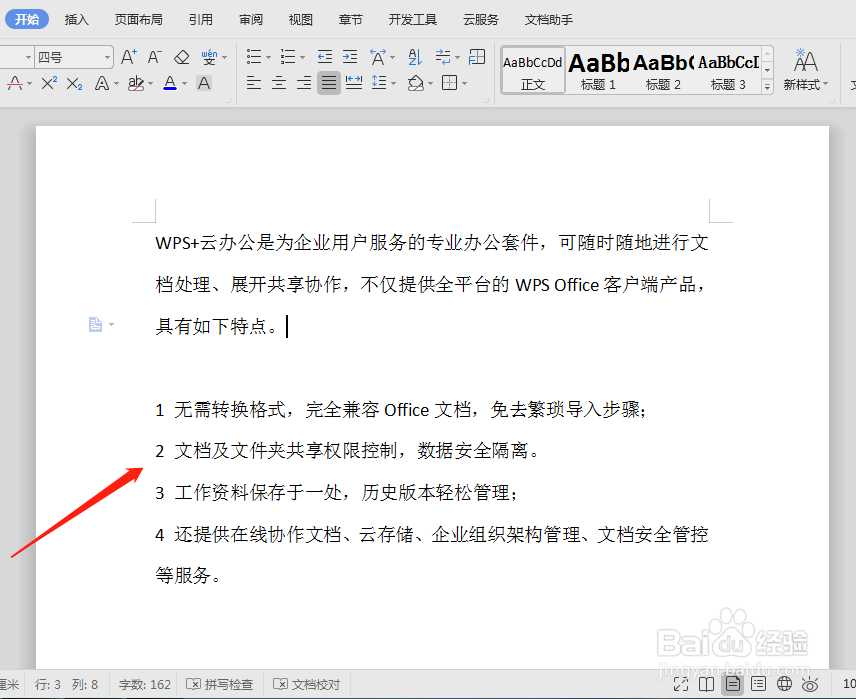
Task: Click the 字数: 162 word count
Action: [x=145, y=684]
